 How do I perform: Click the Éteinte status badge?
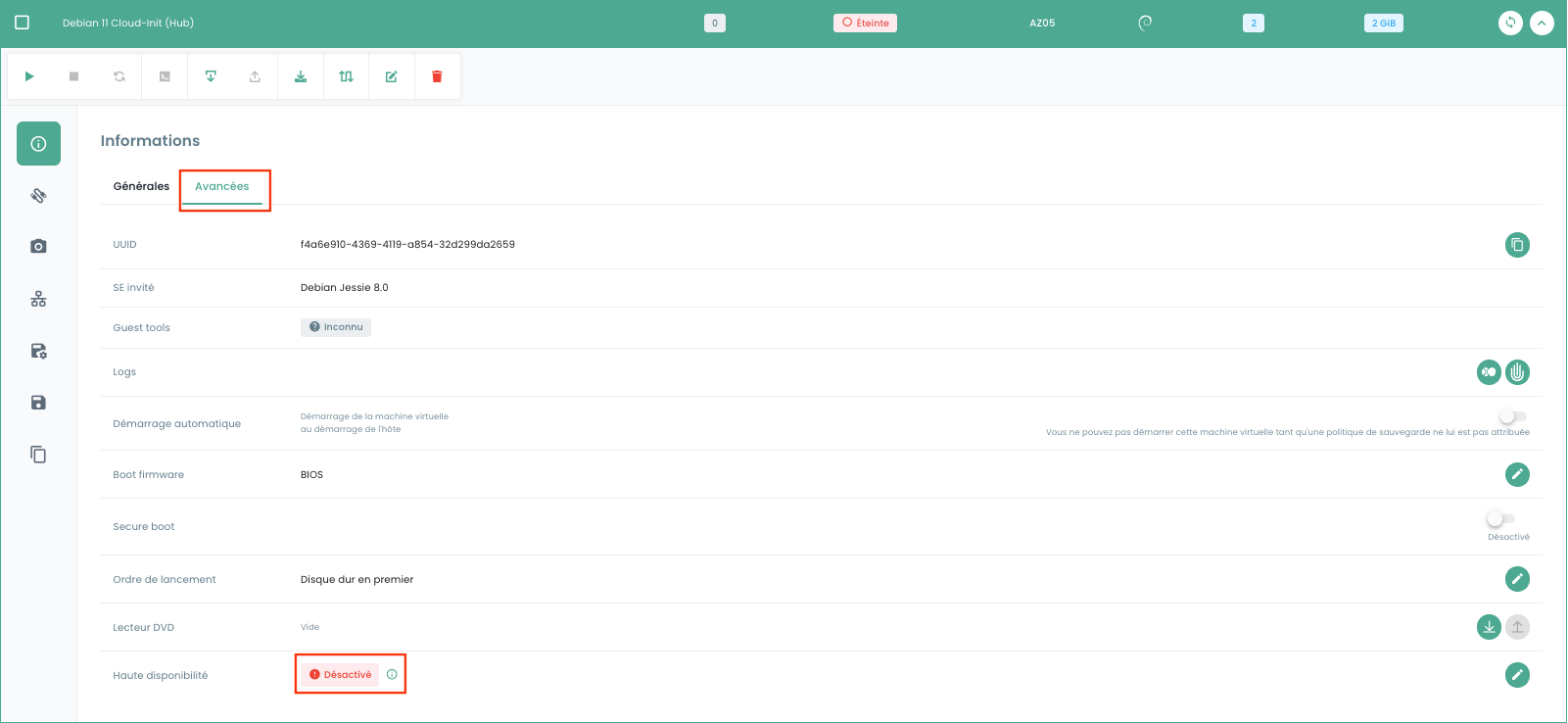865,23
